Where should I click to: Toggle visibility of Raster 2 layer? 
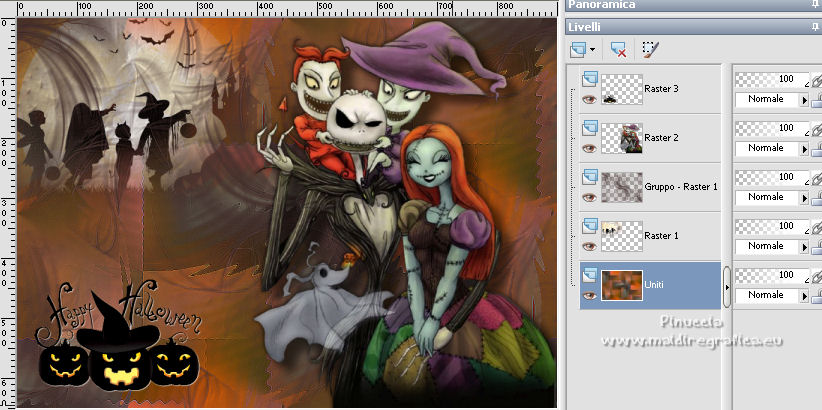coord(589,148)
